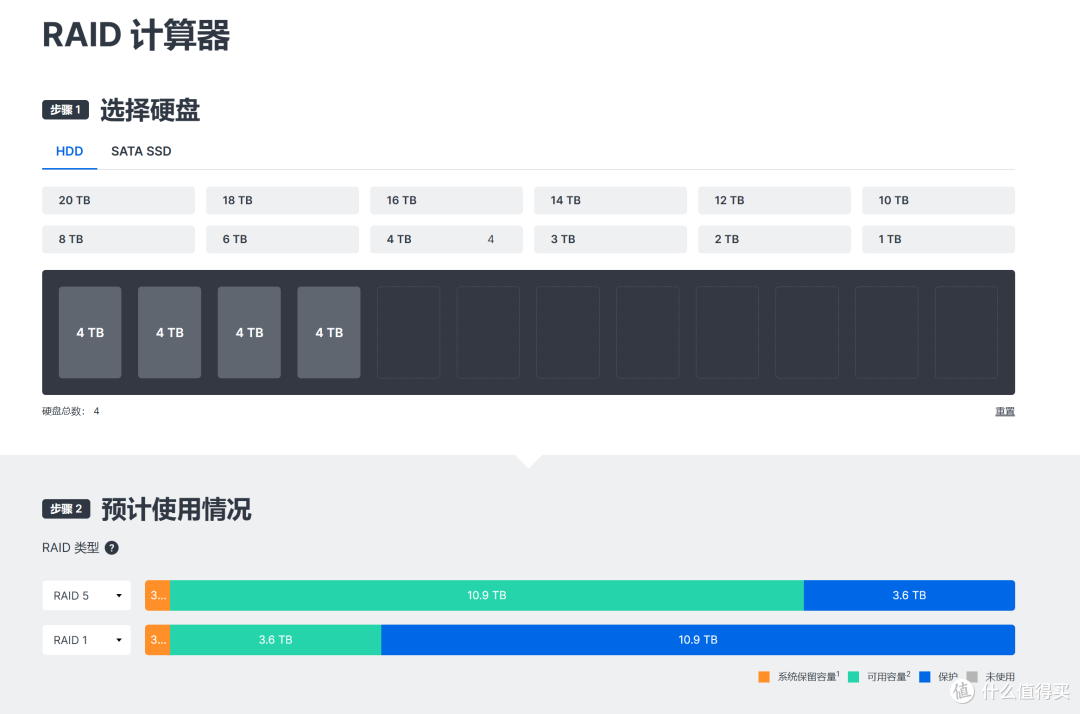1080x714 pixels.
Task: Switch to the SATA SSD tab
Action: click(x=141, y=151)
